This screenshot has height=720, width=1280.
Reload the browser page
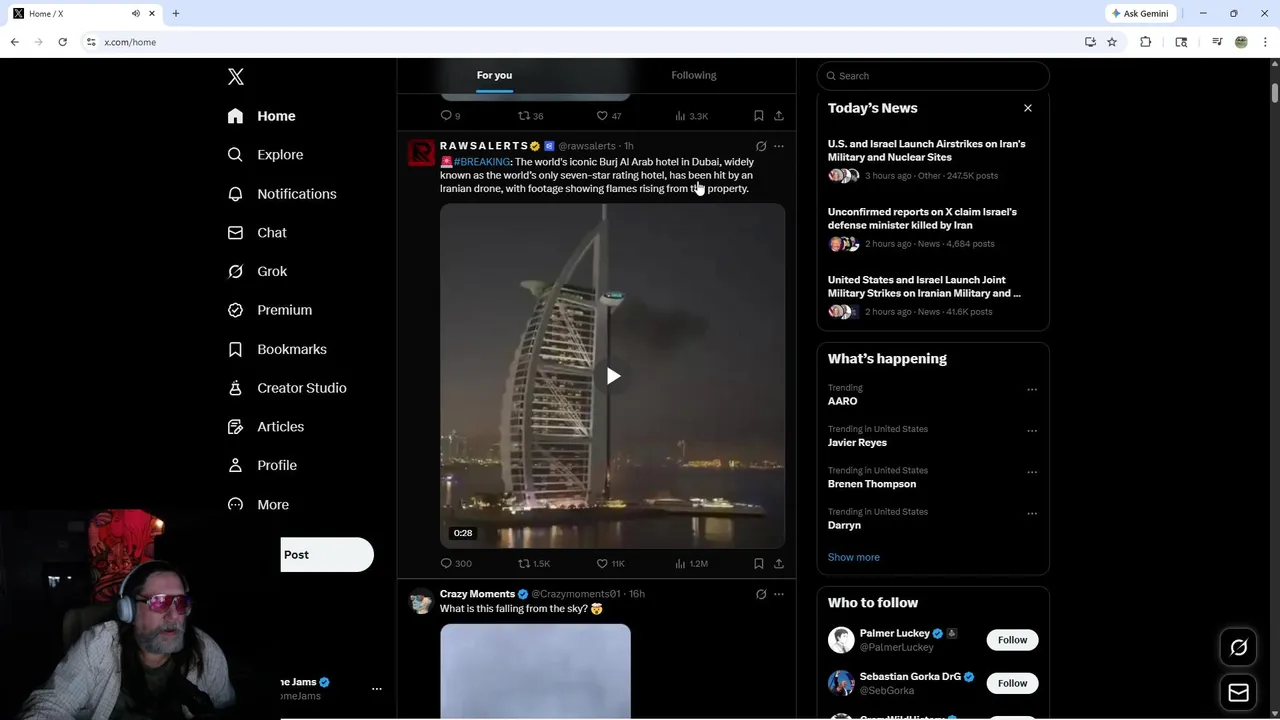[62, 42]
